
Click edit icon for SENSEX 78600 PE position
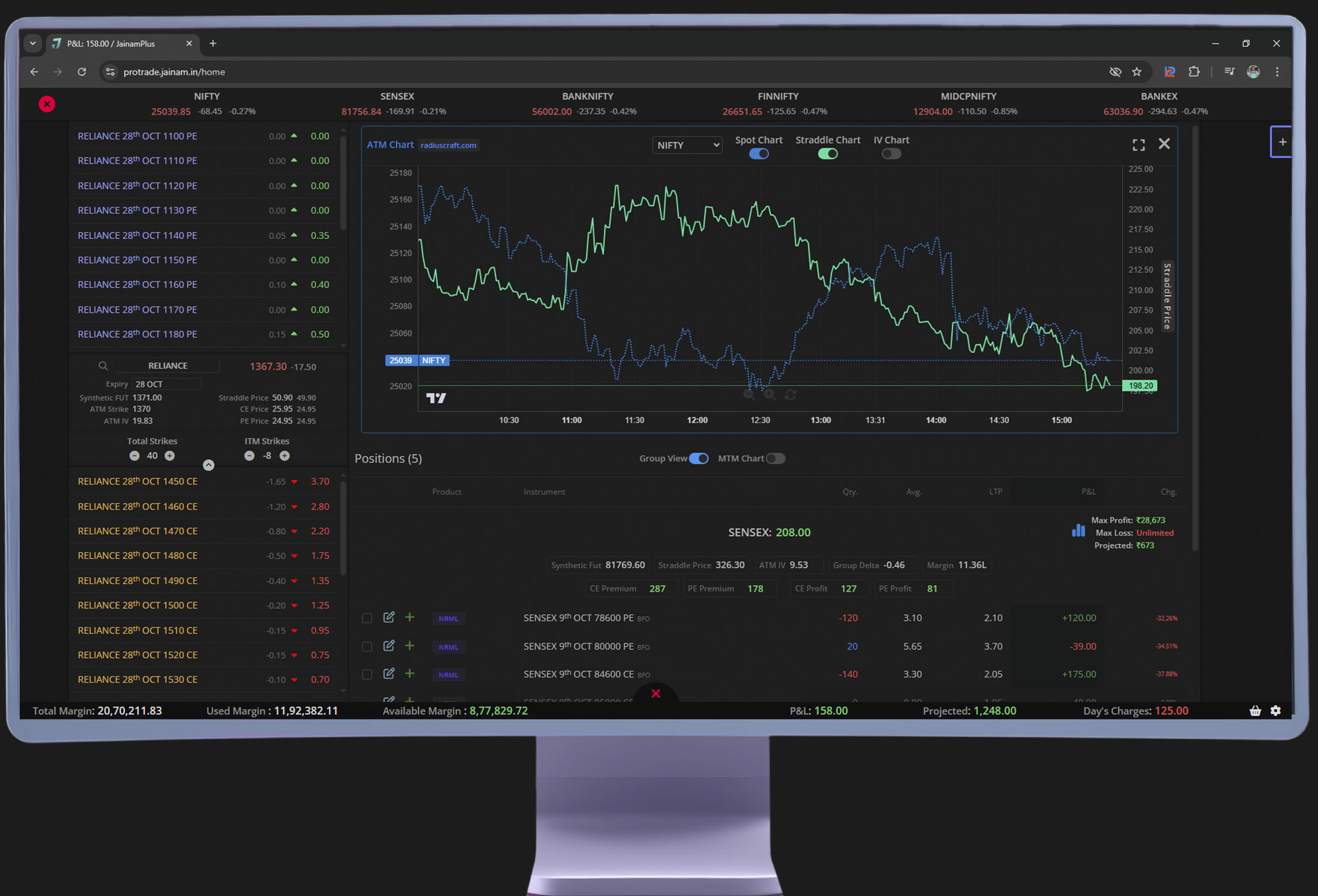pyautogui.click(x=389, y=617)
